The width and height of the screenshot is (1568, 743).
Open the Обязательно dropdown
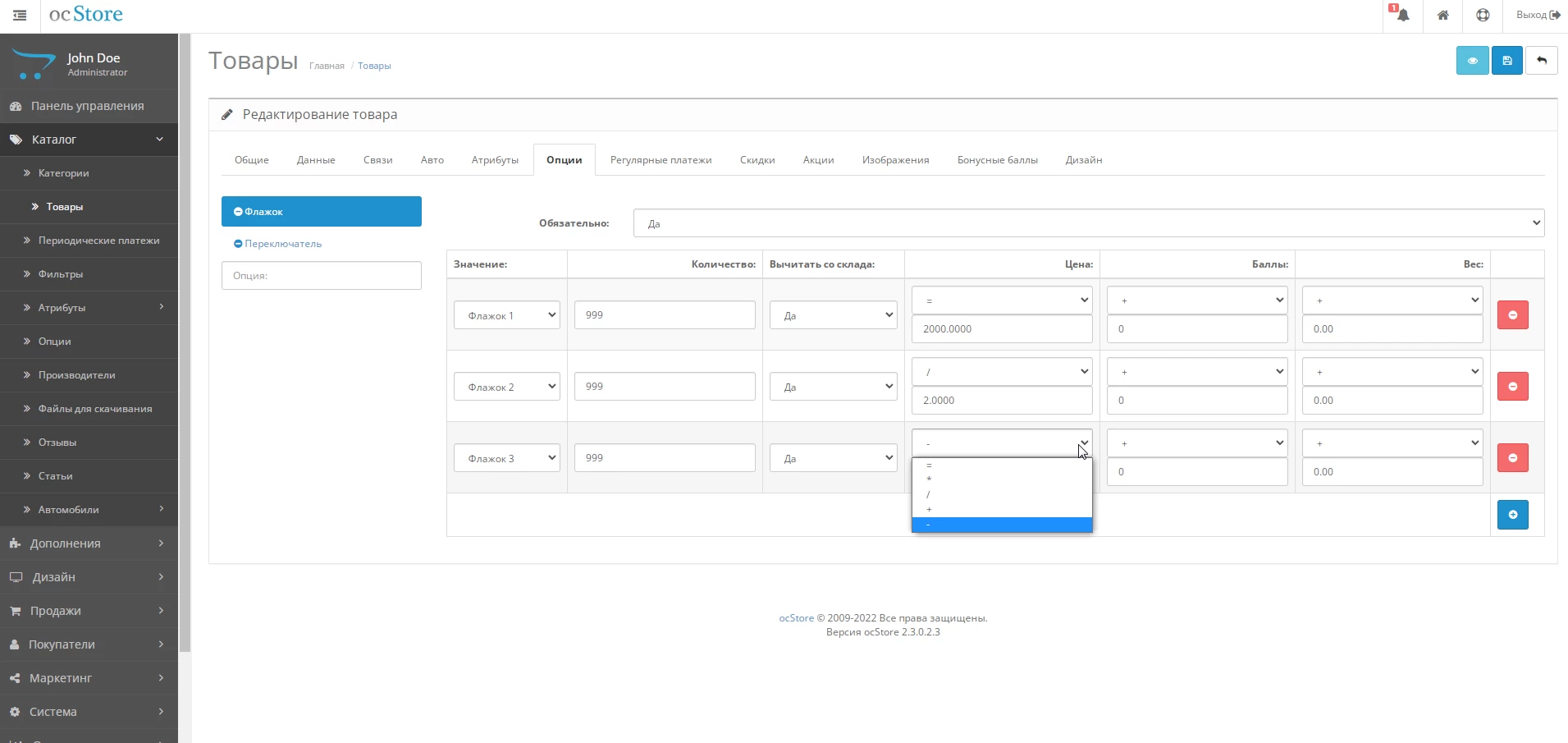1088,223
